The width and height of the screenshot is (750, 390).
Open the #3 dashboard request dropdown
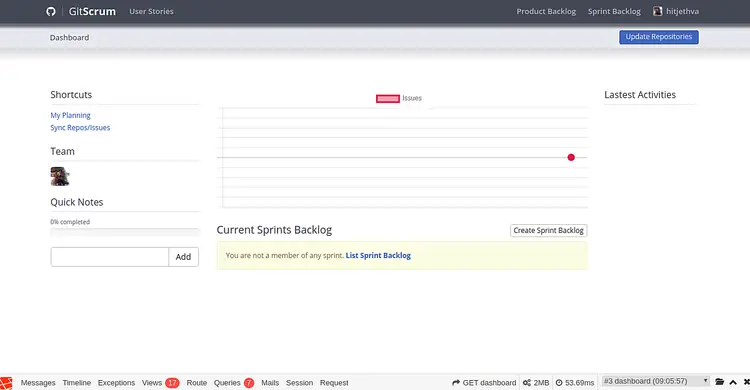click(x=655, y=381)
